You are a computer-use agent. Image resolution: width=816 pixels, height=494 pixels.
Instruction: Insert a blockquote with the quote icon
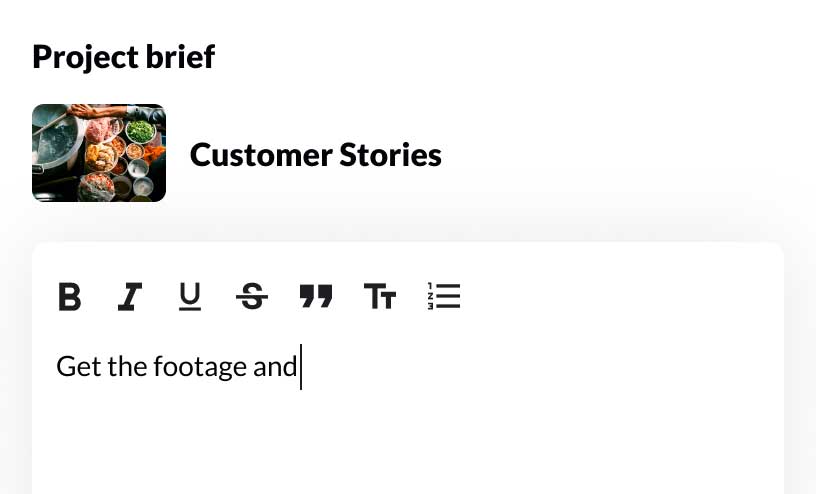[316, 297]
